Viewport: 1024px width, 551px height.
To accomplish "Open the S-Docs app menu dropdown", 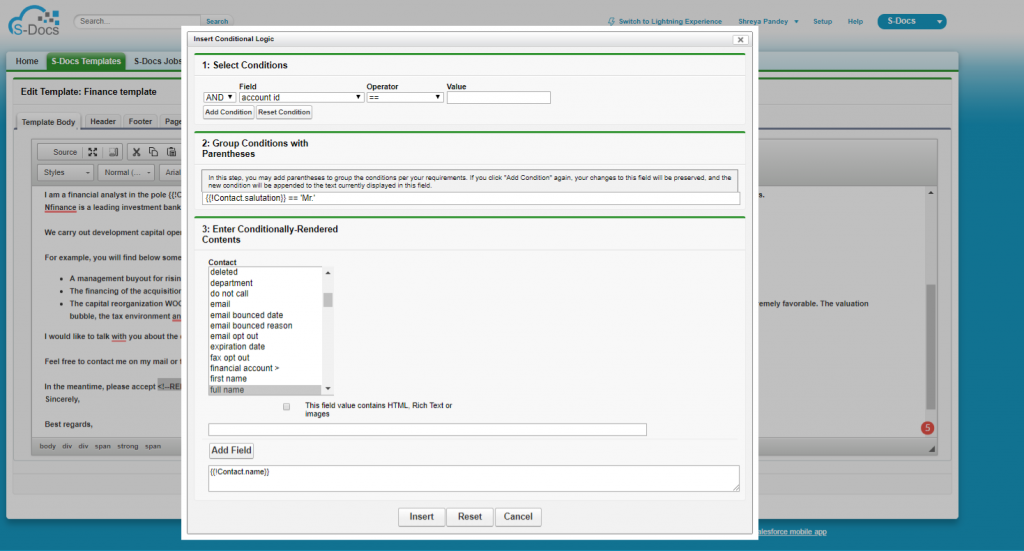I will point(911,21).
